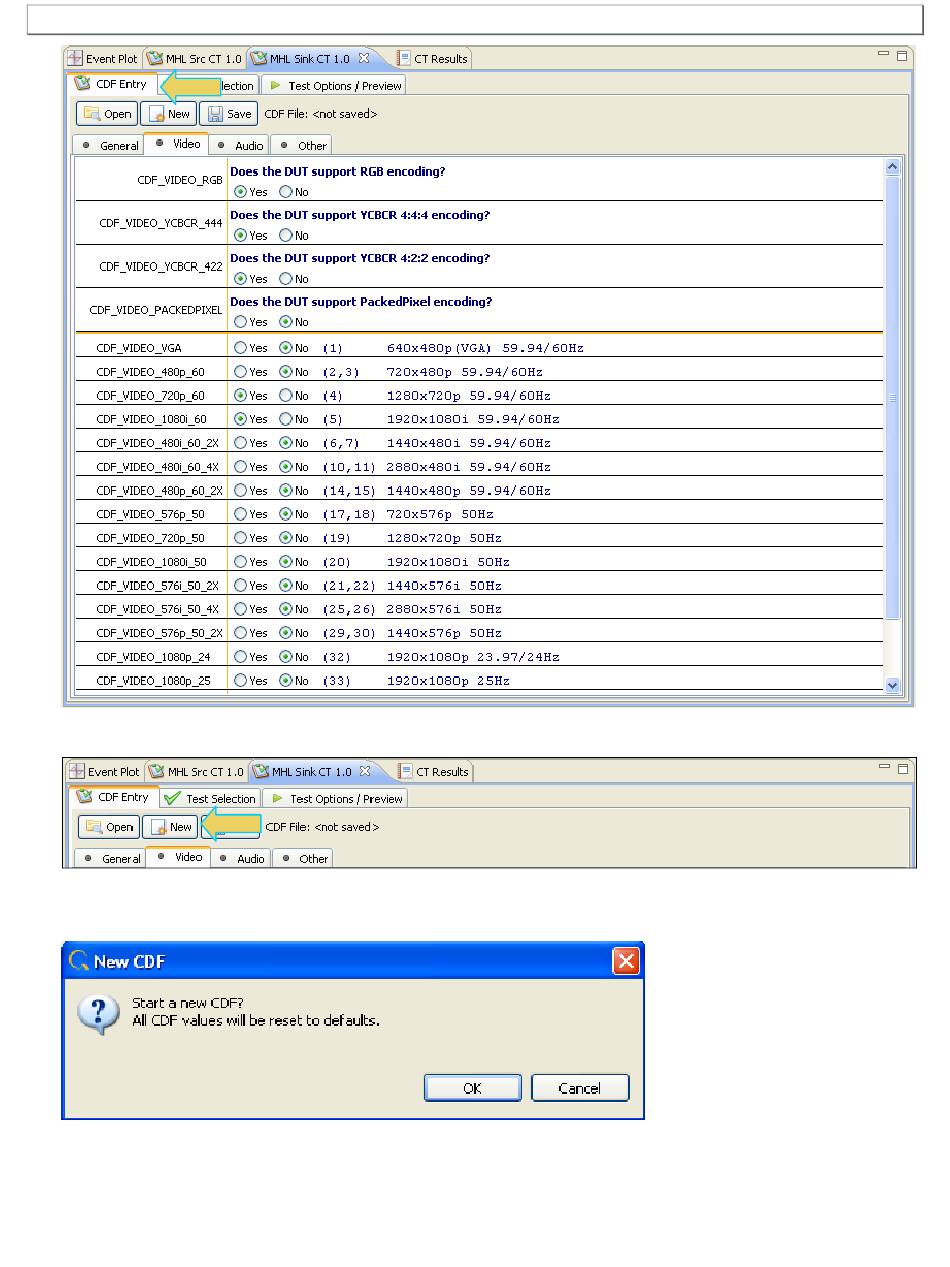Open the Event Plot tab in upper panel

point(103,59)
